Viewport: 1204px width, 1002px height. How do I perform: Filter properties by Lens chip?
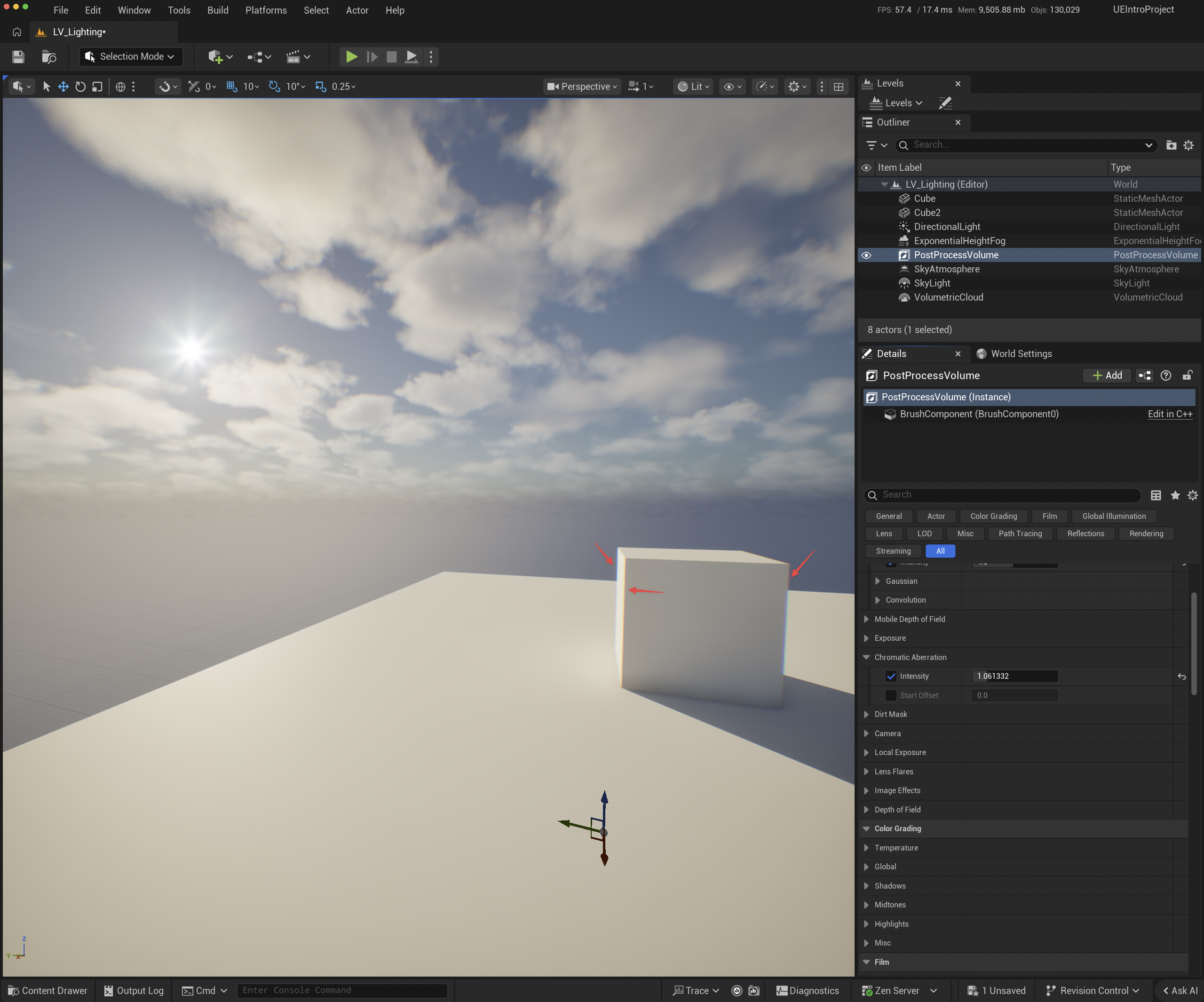(x=884, y=534)
